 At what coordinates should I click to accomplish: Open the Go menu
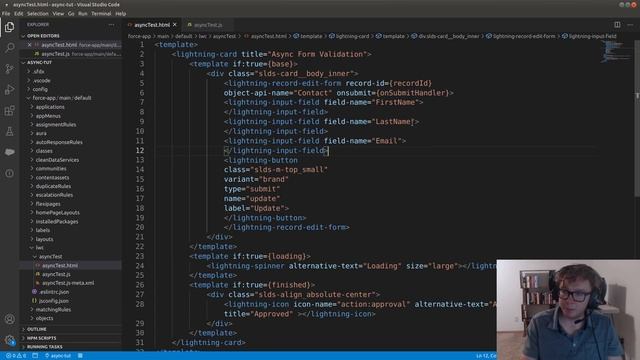click(x=71, y=13)
